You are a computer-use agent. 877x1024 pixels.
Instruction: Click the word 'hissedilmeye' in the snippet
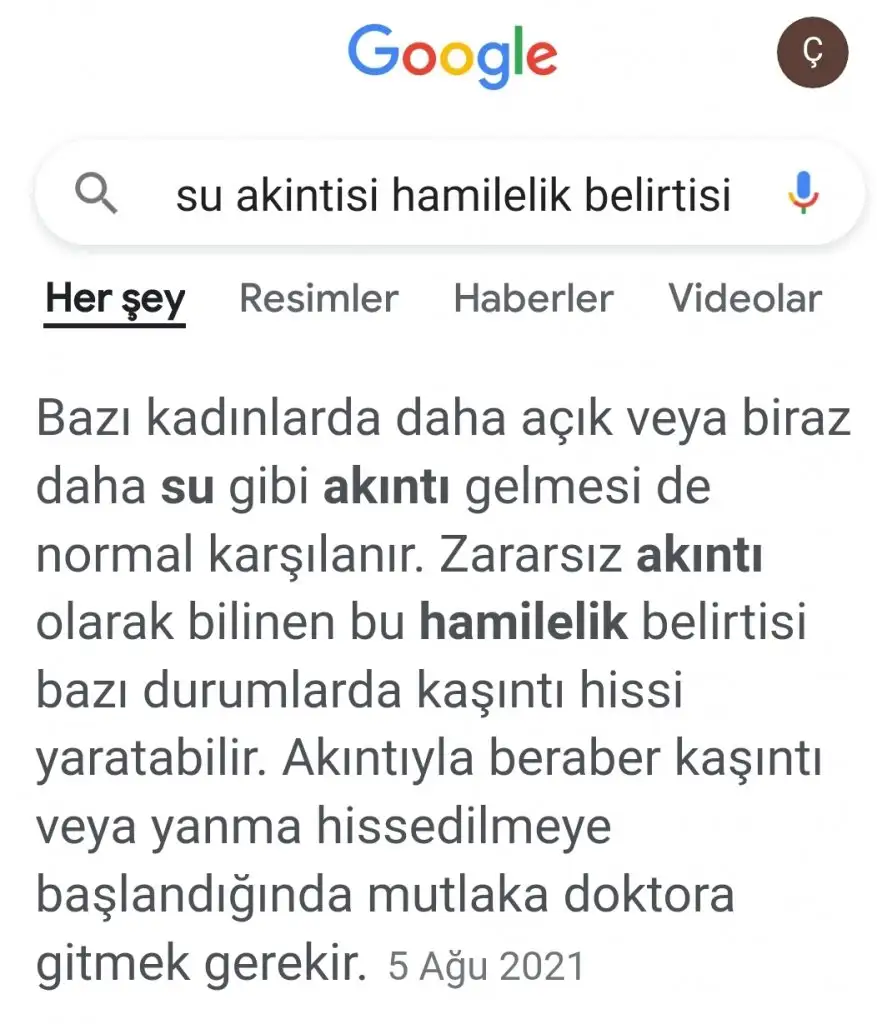[464, 828]
